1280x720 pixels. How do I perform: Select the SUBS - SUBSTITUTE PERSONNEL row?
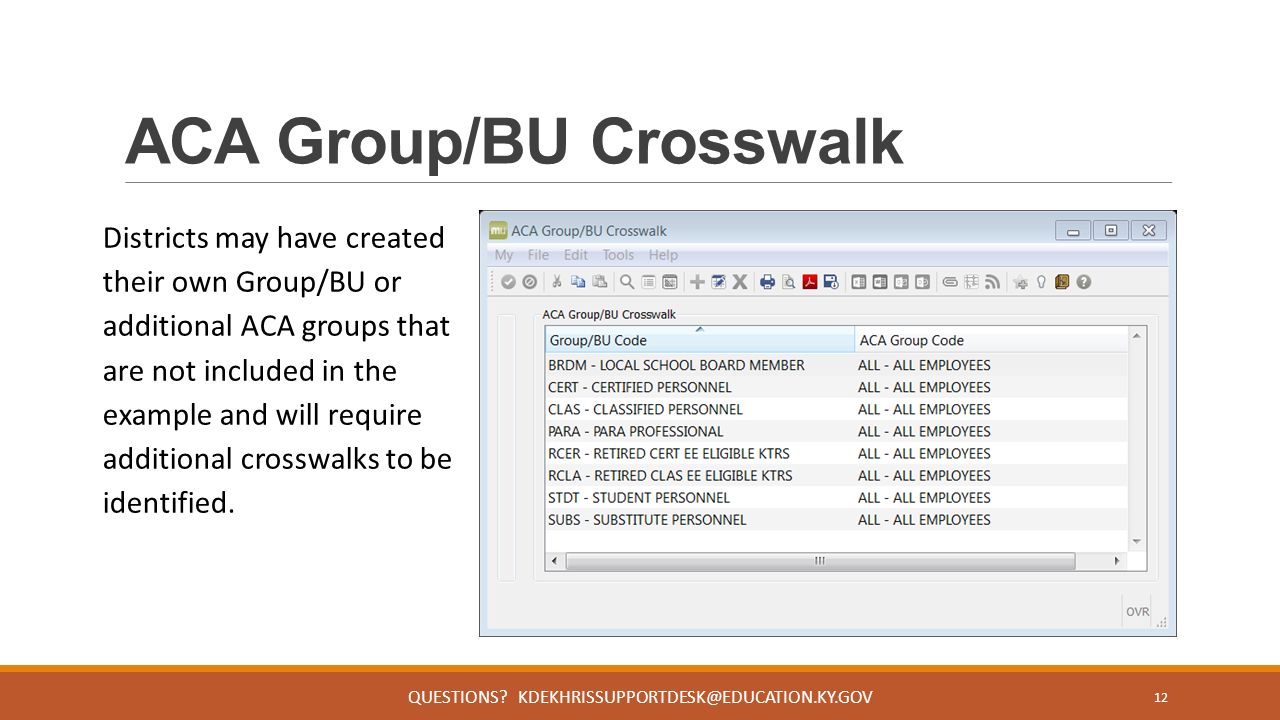coord(836,519)
